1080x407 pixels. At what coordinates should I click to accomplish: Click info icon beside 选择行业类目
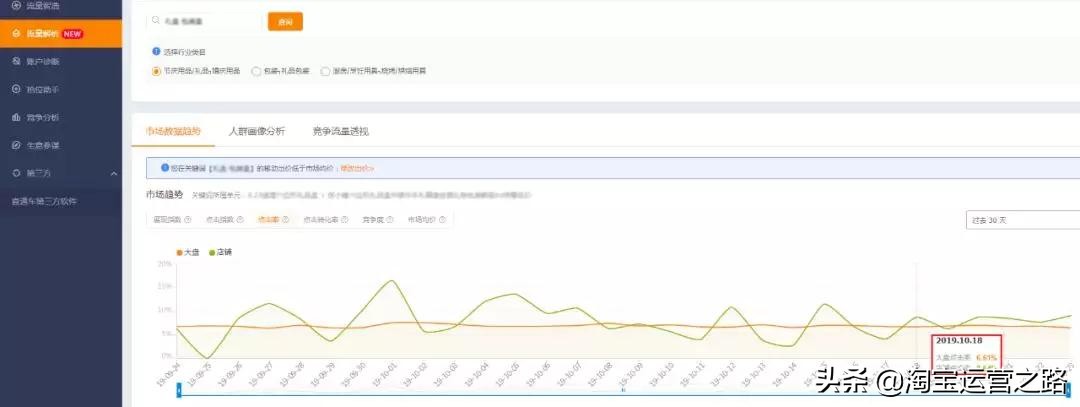tap(156, 52)
